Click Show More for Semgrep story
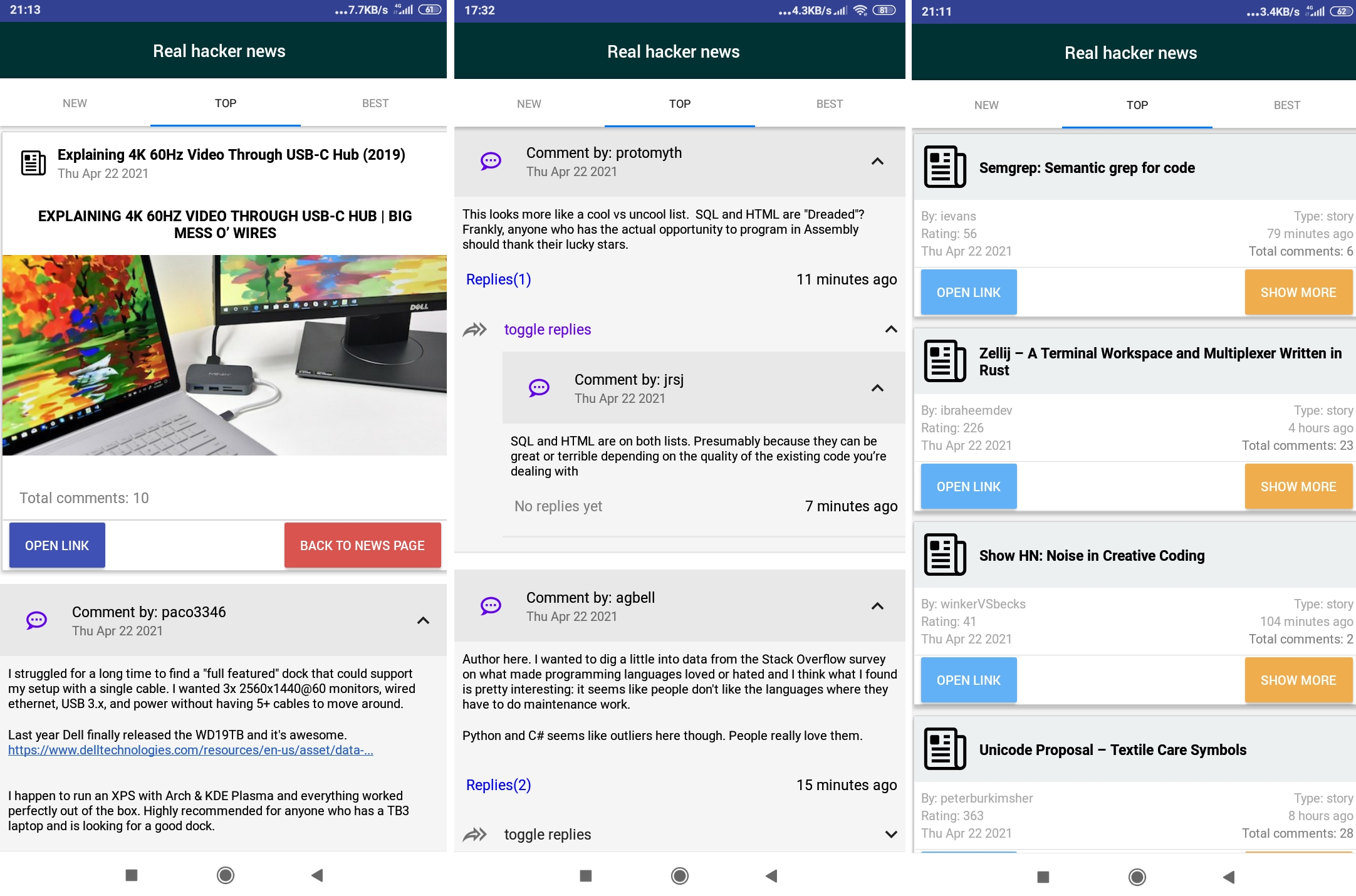Screen dimensions: 1356x896 pyautogui.click(x=1298, y=293)
